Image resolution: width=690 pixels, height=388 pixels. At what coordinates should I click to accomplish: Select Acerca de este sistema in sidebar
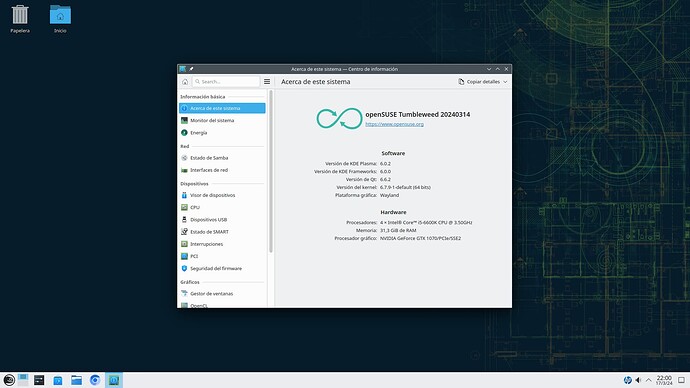click(x=222, y=108)
